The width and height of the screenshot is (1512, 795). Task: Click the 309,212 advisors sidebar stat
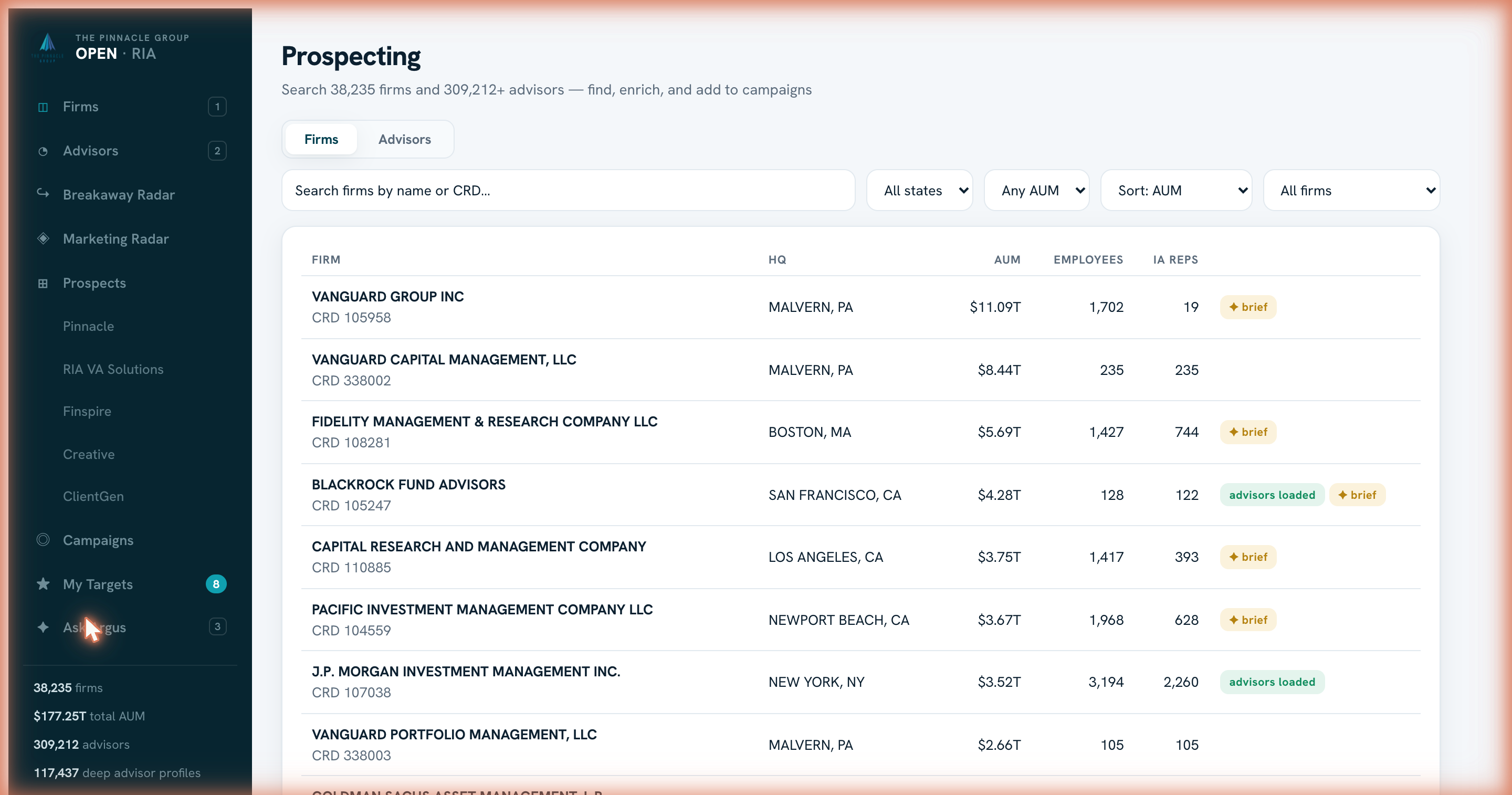click(x=81, y=745)
